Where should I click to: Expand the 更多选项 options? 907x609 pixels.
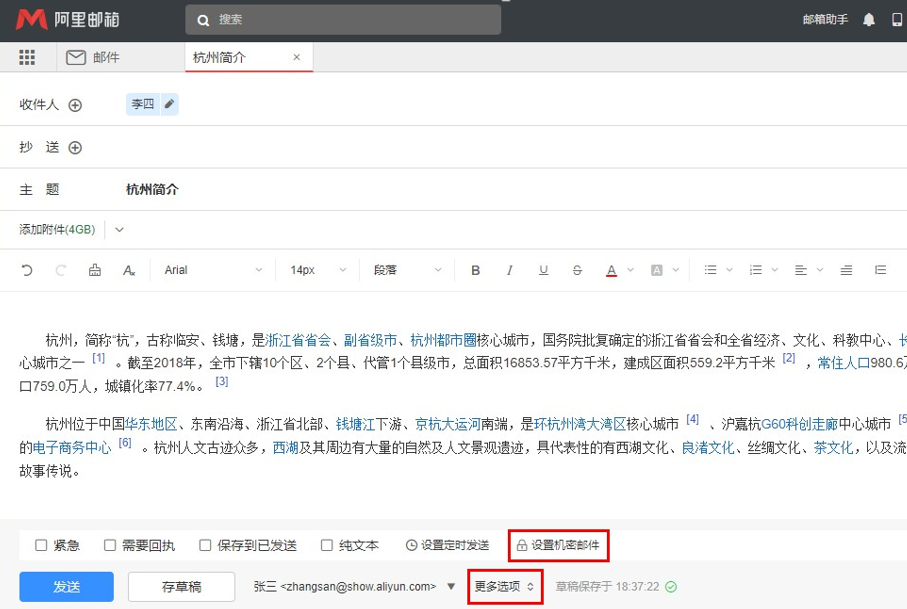tap(505, 587)
